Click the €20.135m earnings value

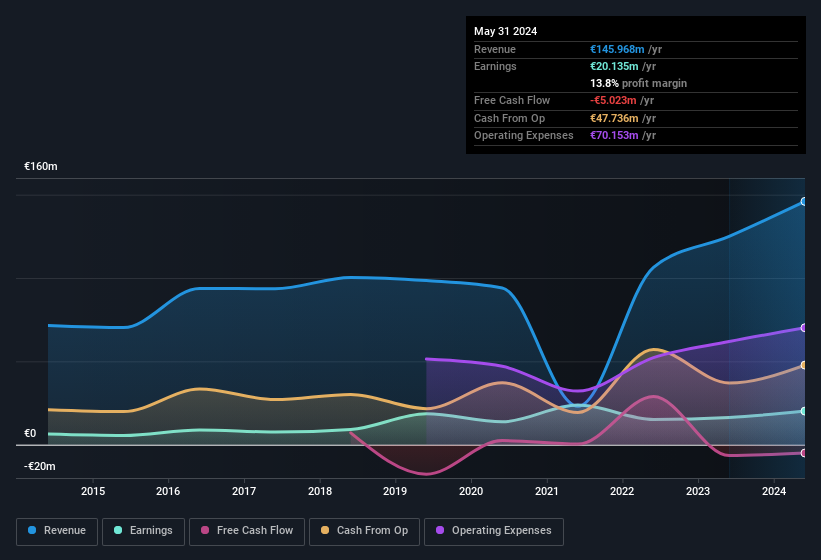click(614, 66)
